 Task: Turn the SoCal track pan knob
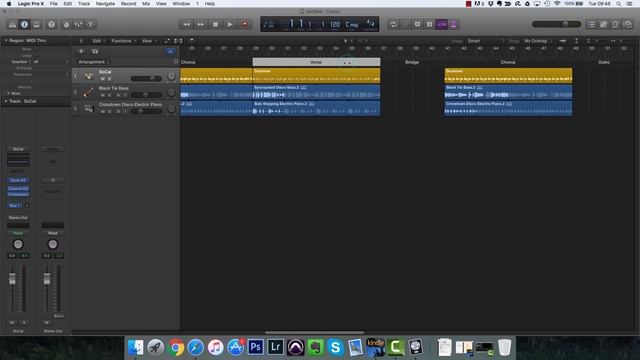tap(171, 76)
